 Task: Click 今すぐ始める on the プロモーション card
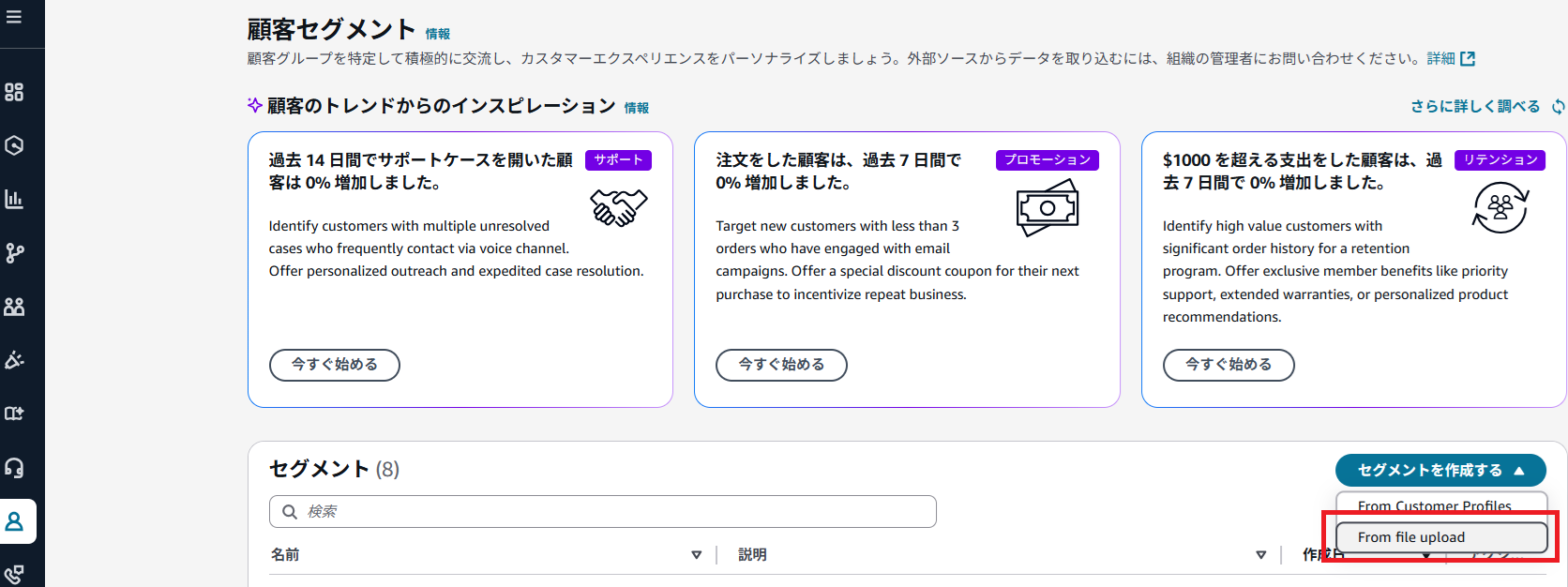(781, 365)
